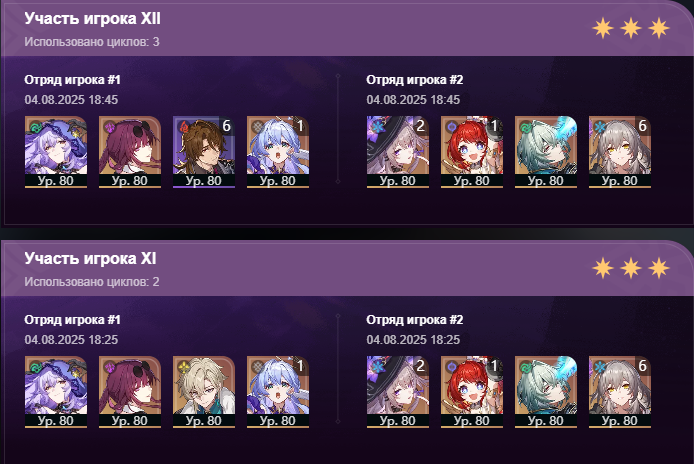This screenshot has height=464, width=694.
Task: Select the blue-haired character in XI squad #1
Action: coord(278,392)
